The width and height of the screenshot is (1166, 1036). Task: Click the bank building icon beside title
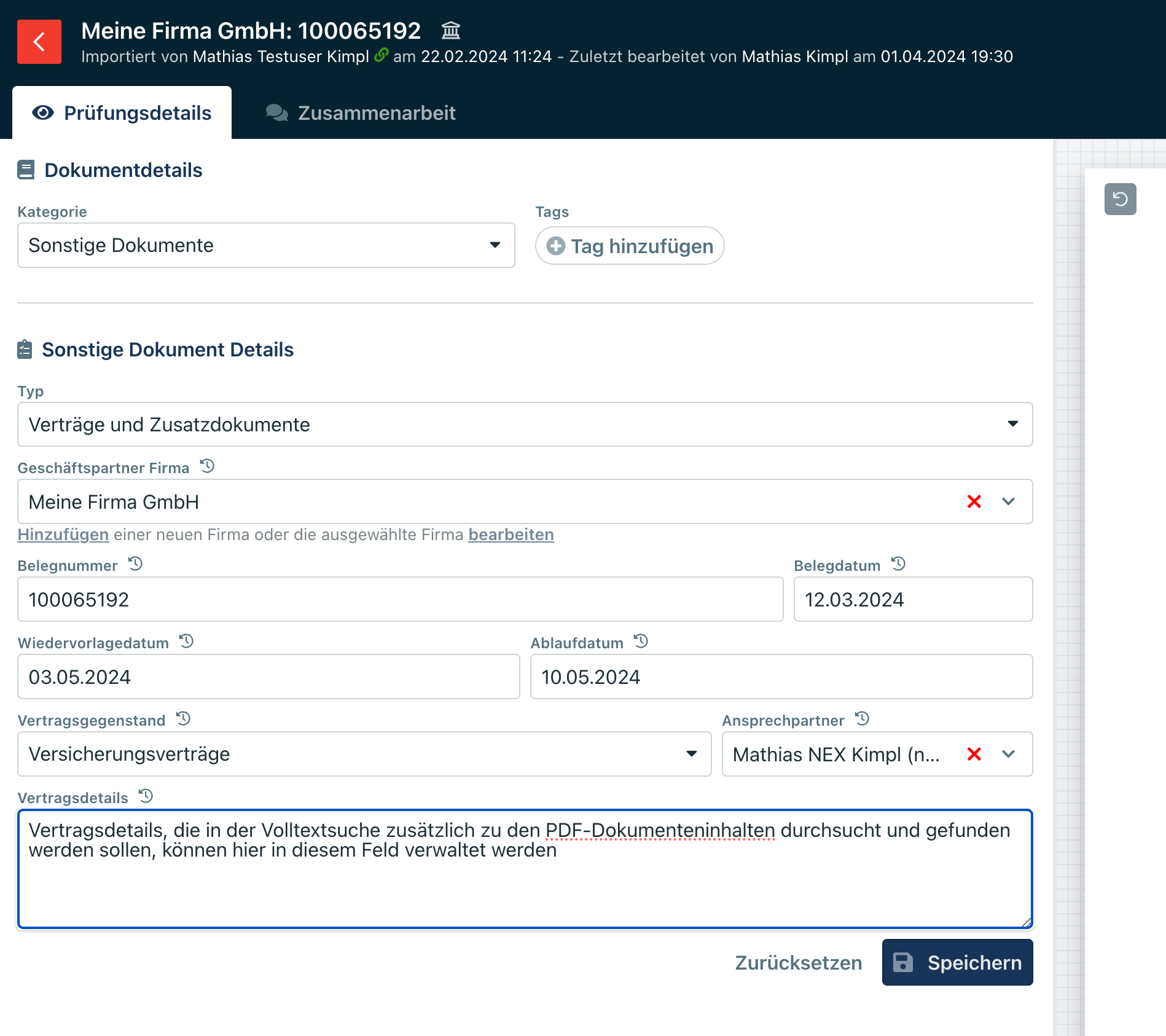[450, 30]
